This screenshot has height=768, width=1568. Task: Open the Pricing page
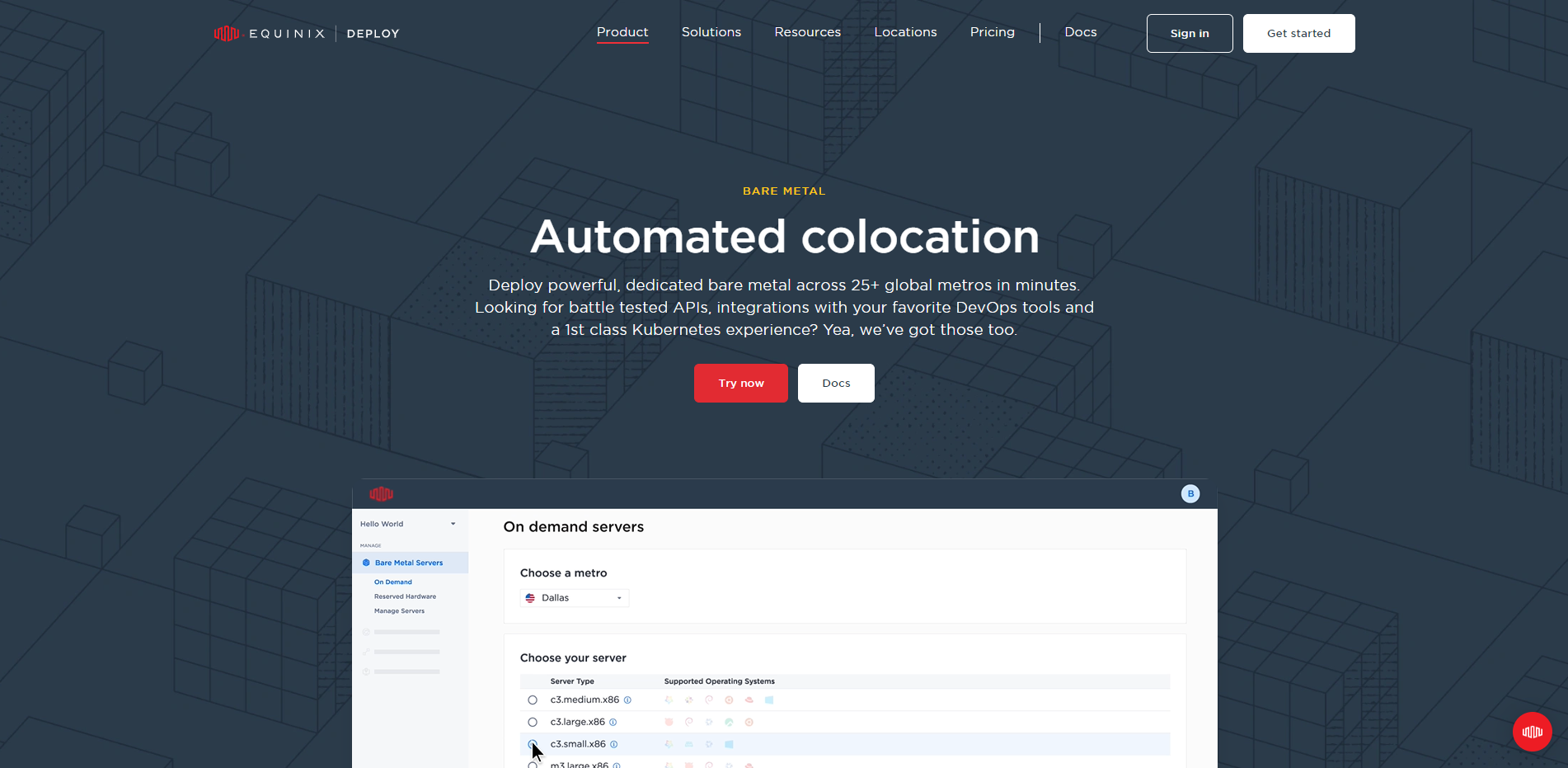click(x=993, y=32)
